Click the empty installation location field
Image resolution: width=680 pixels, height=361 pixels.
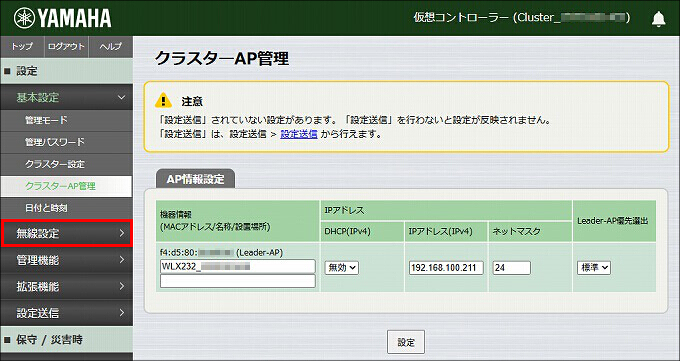pos(238,281)
